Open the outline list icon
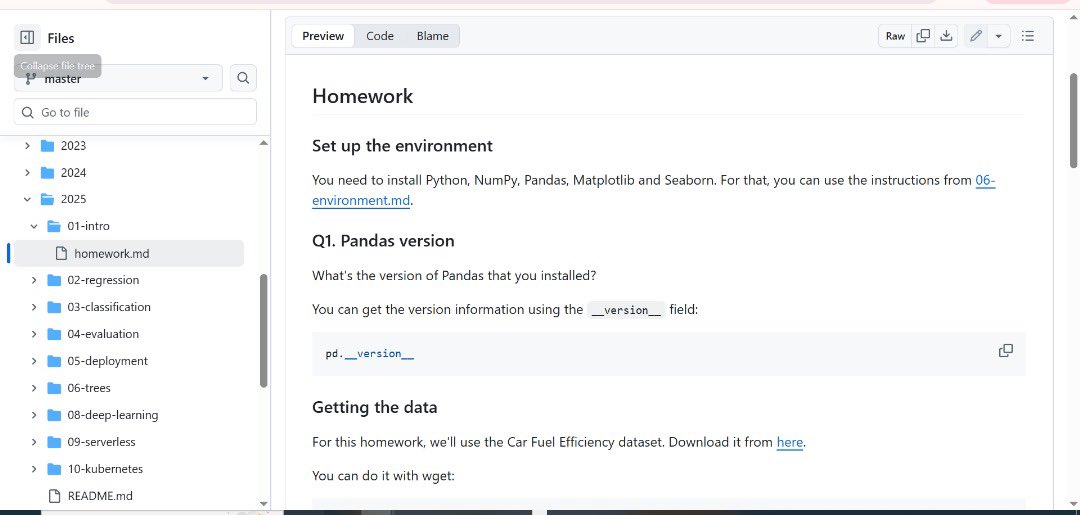1080x515 pixels. point(1028,36)
